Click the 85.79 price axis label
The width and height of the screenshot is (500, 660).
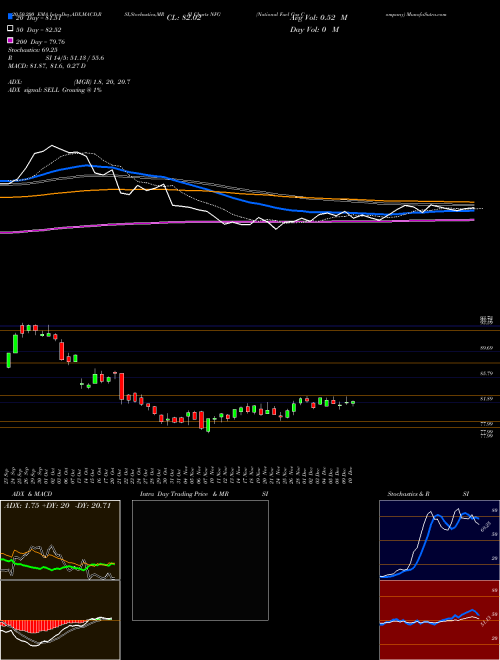coord(487,373)
